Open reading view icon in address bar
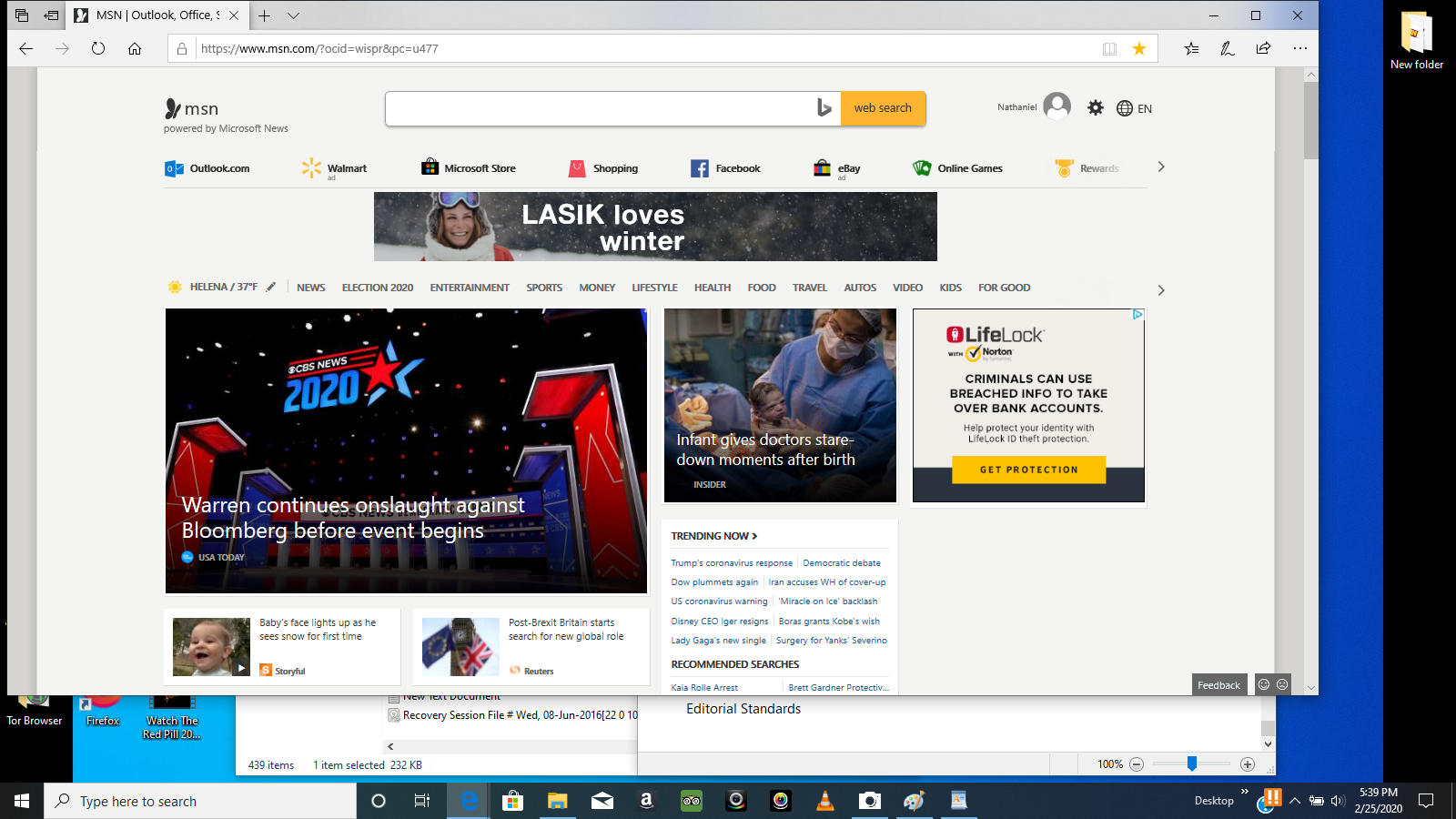The height and width of the screenshot is (819, 1456). tap(1109, 49)
